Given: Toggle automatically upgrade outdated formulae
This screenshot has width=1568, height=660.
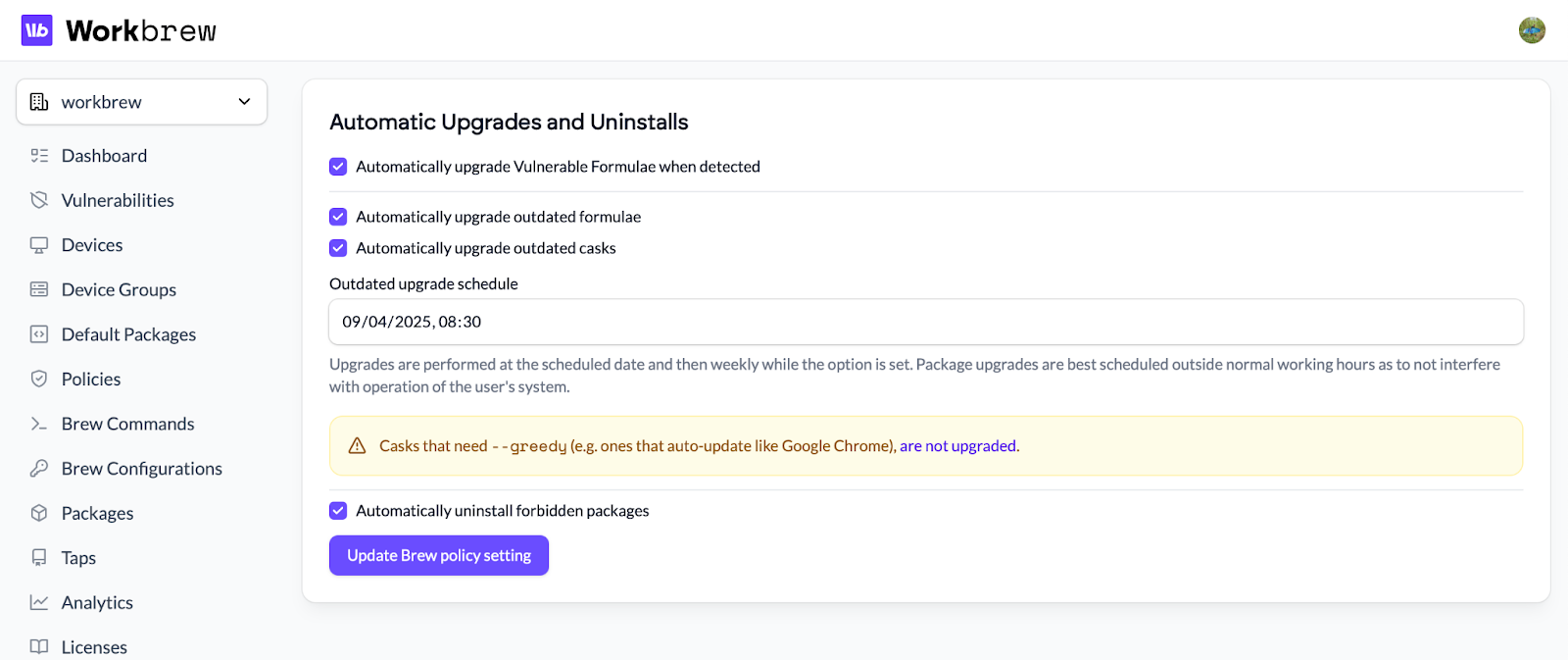Looking at the screenshot, I should coord(338,217).
